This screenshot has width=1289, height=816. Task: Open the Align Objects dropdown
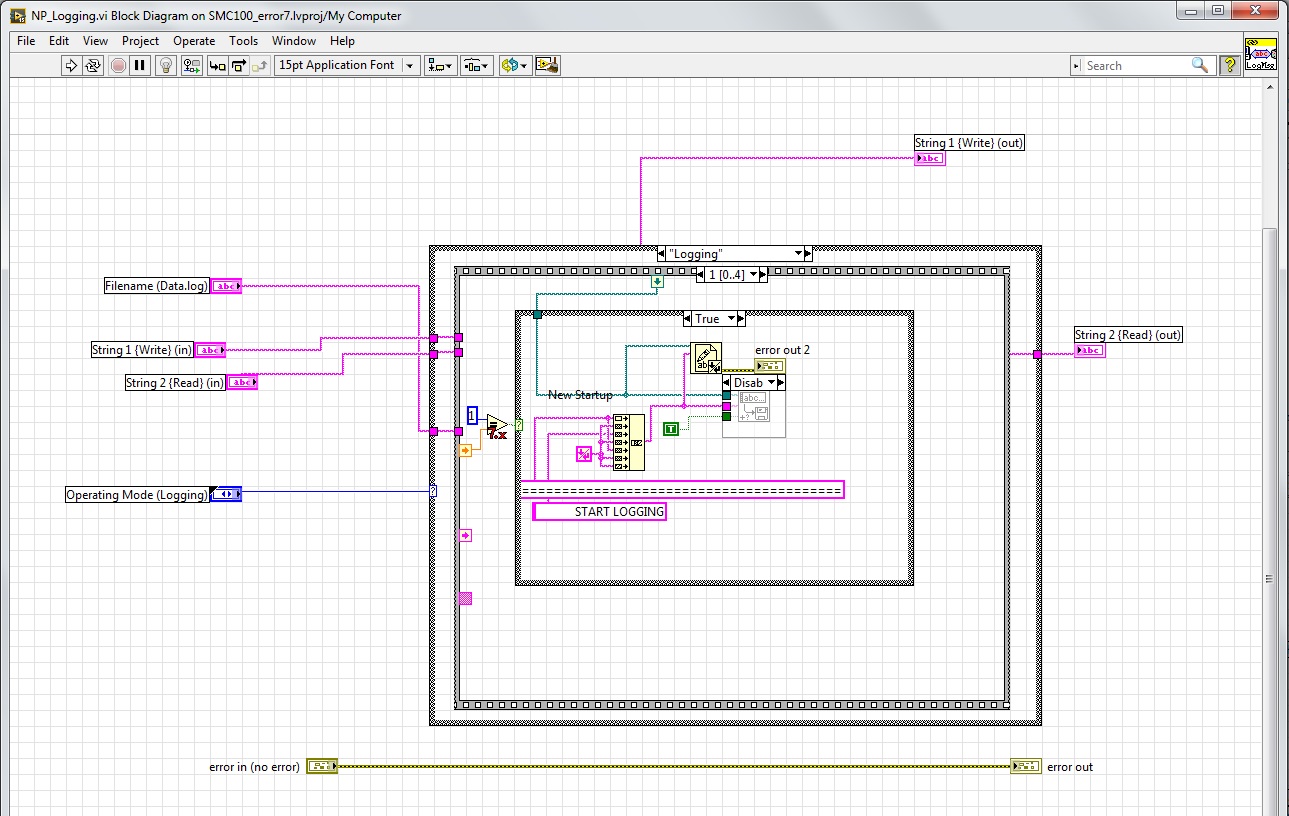[x=440, y=65]
